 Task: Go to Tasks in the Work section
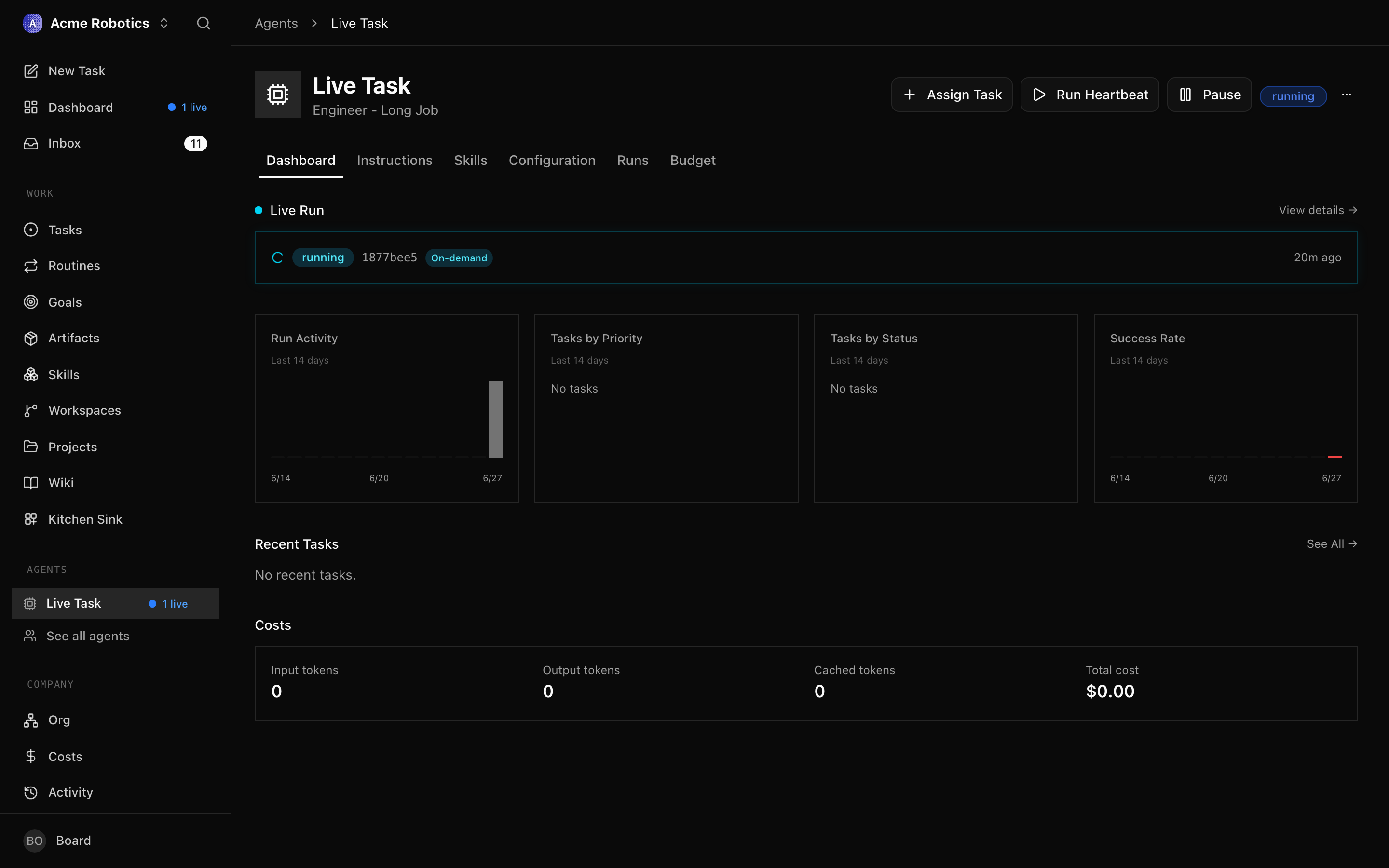click(x=115, y=230)
